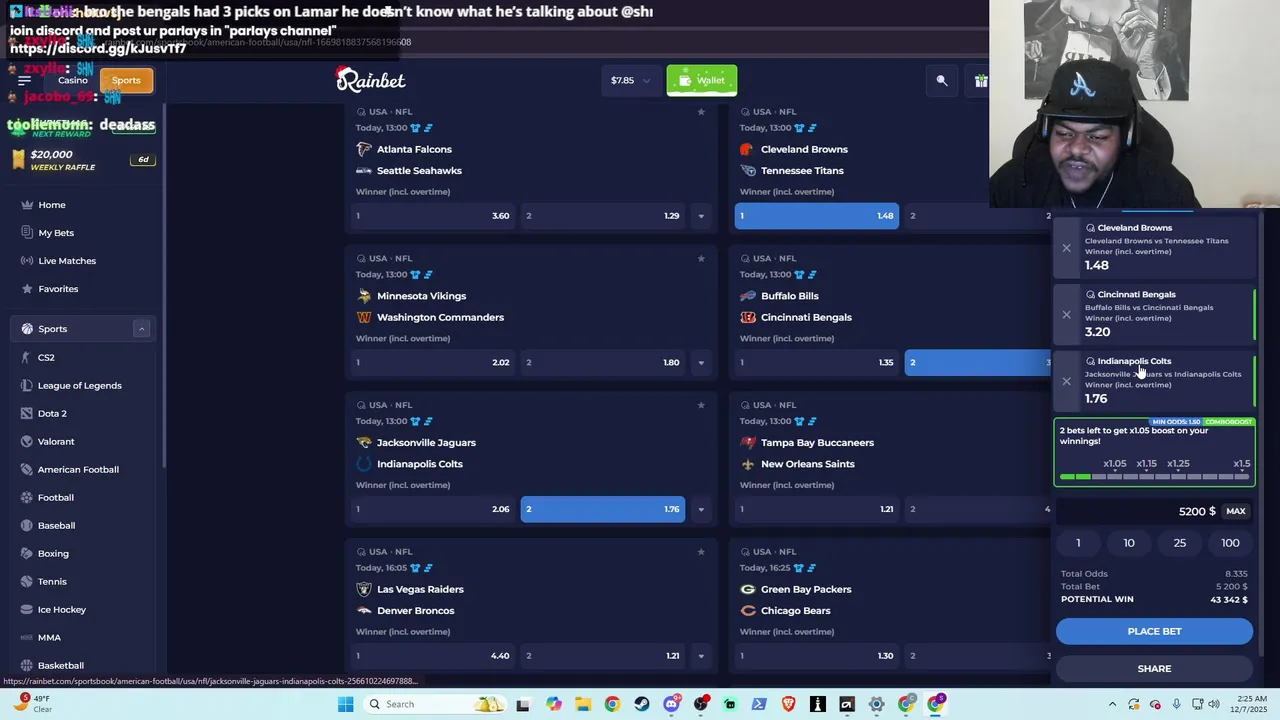Deselect Cleveland Browns 1.48 odds
The image size is (1280, 720).
point(816,216)
